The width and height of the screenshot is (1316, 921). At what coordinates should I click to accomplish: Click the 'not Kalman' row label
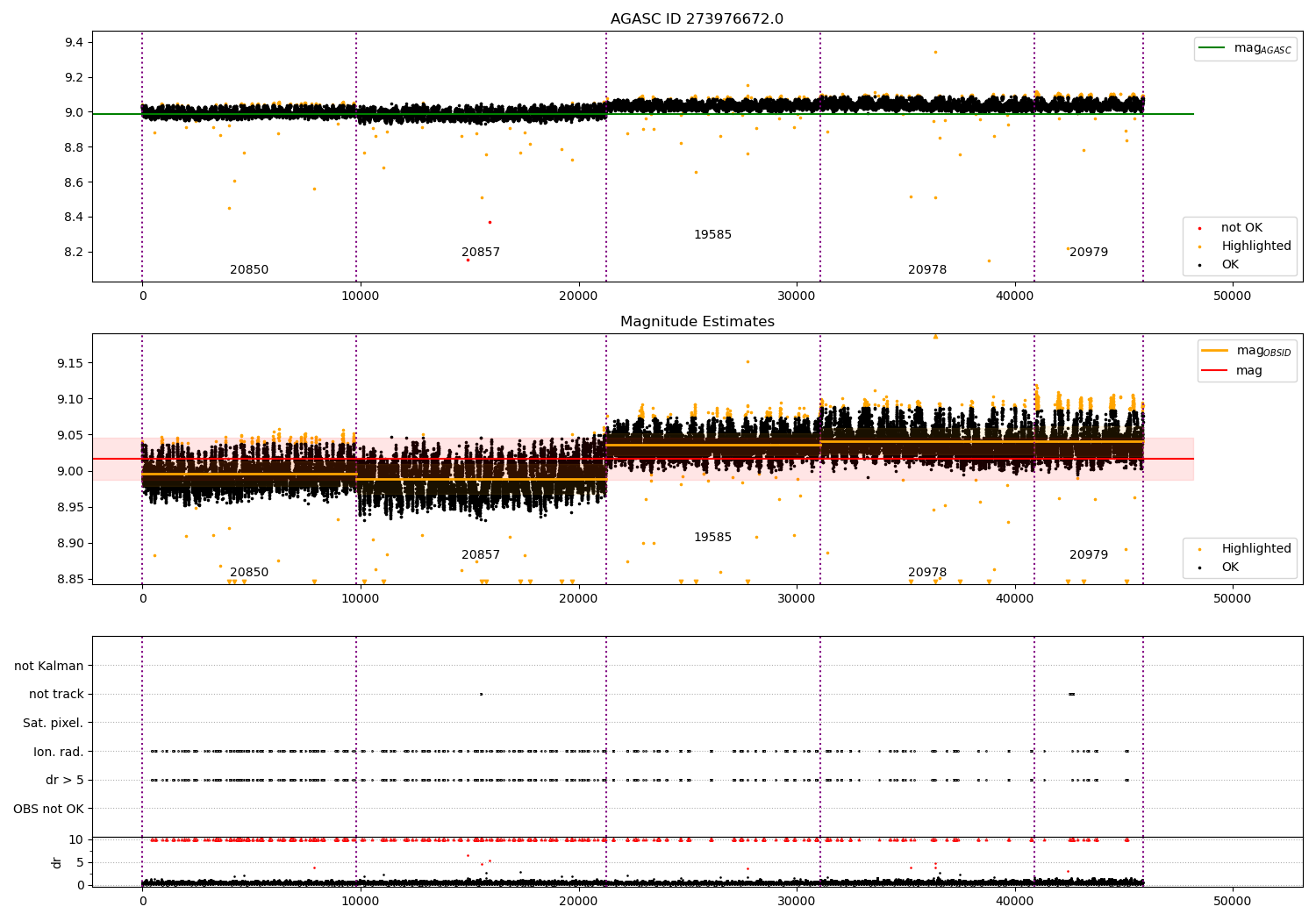[49, 666]
